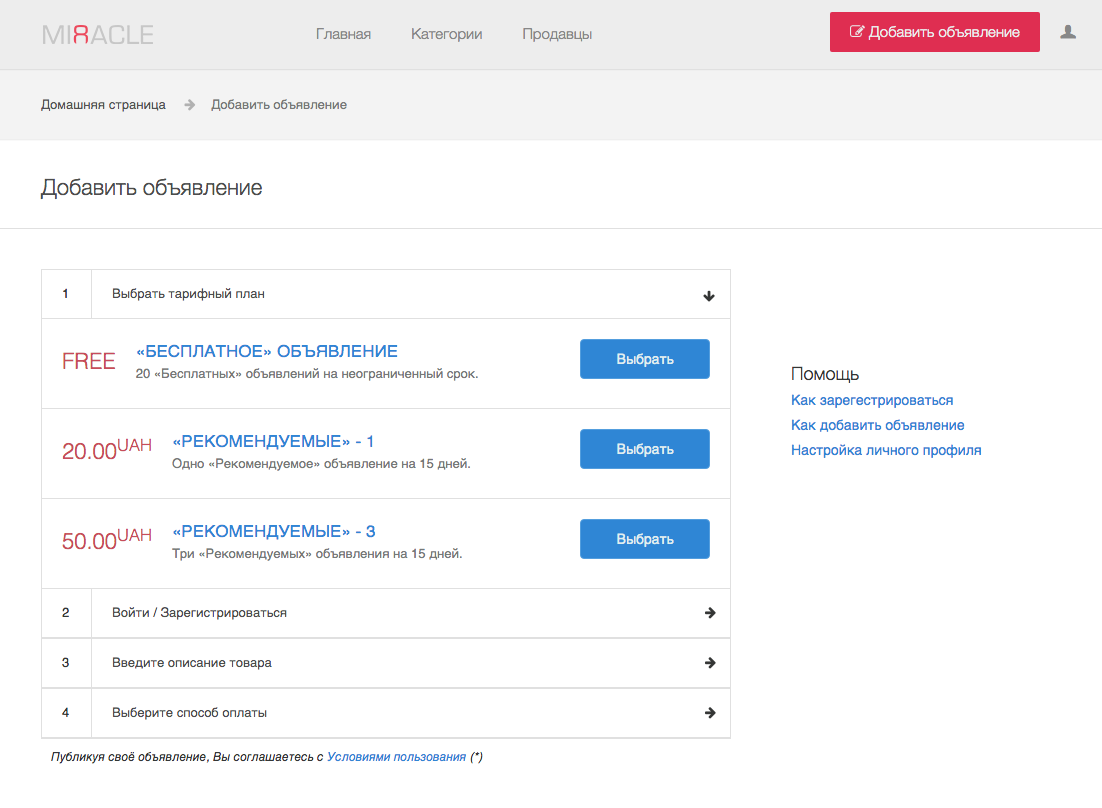Screen dimensions: 1102x808
Task: Open the Категории menu item
Action: click(446, 34)
